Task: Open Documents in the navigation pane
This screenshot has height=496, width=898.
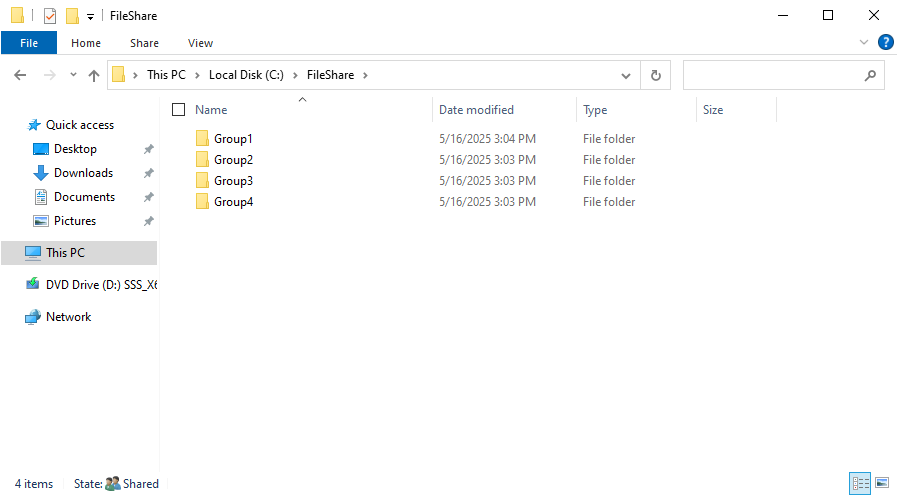Action: pyautogui.click(x=84, y=197)
